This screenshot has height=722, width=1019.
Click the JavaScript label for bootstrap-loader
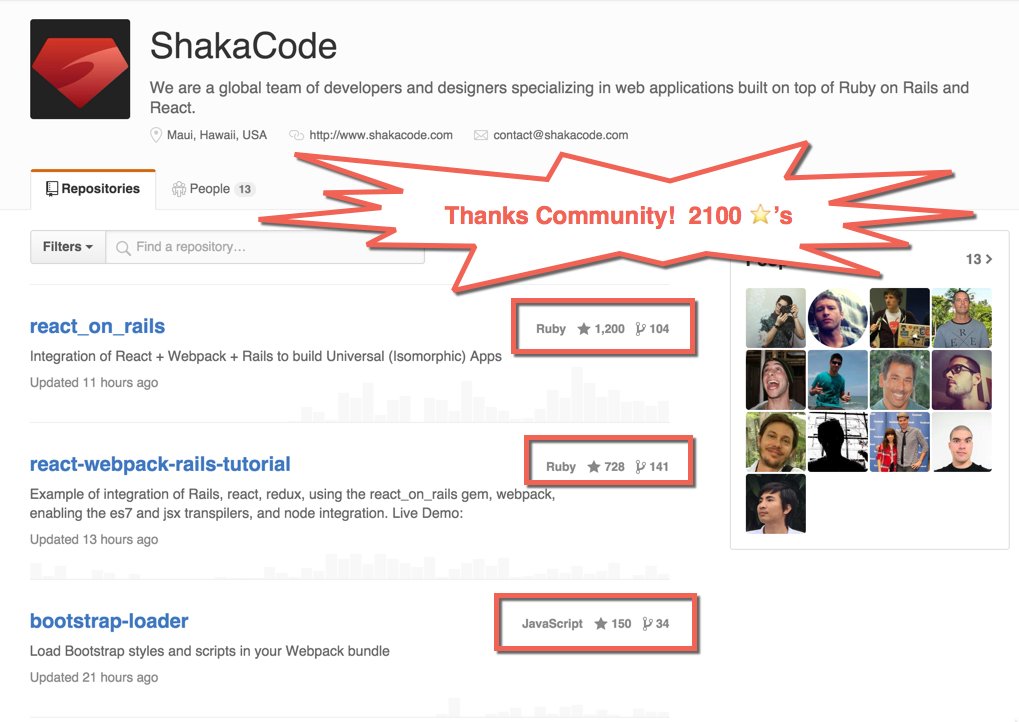(552, 624)
